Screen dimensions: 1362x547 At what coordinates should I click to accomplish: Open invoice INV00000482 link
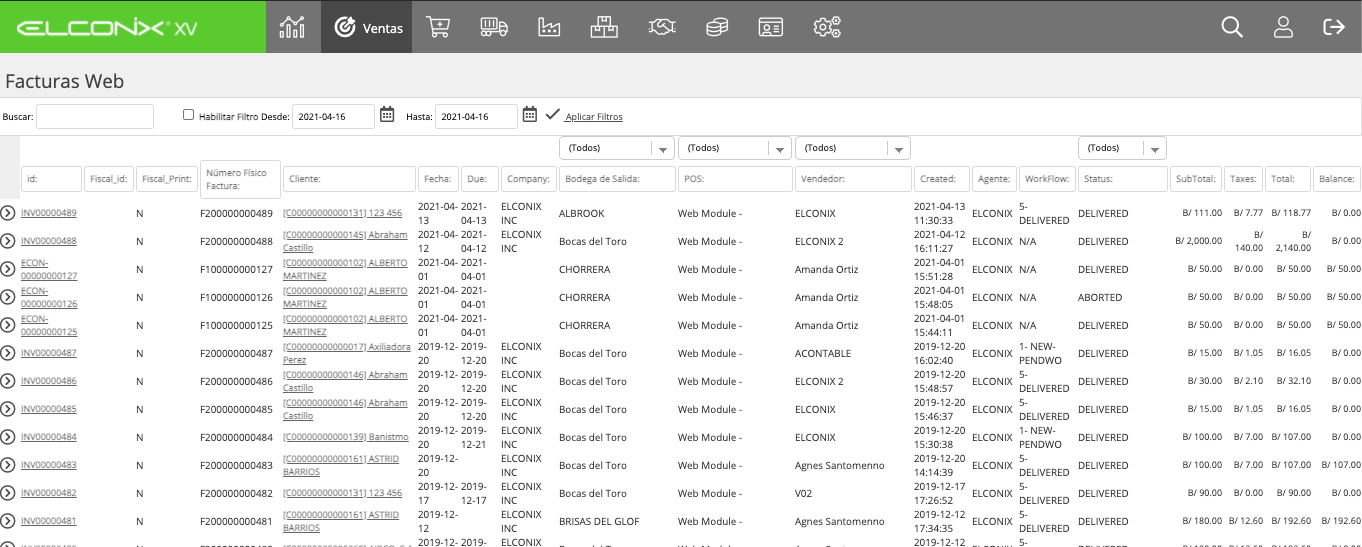49,493
